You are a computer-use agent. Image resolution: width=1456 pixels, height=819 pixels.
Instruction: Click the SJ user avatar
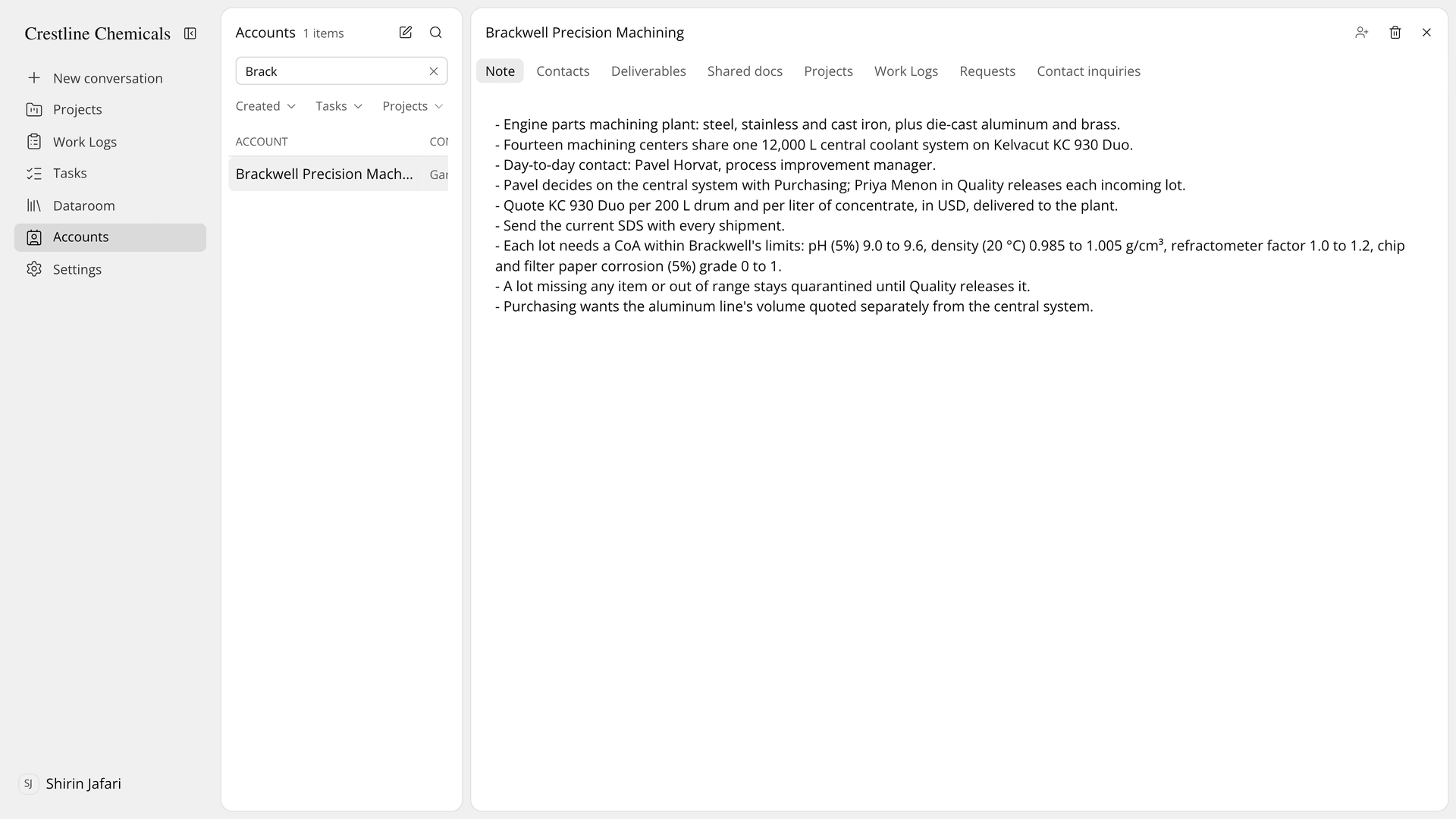point(28,784)
